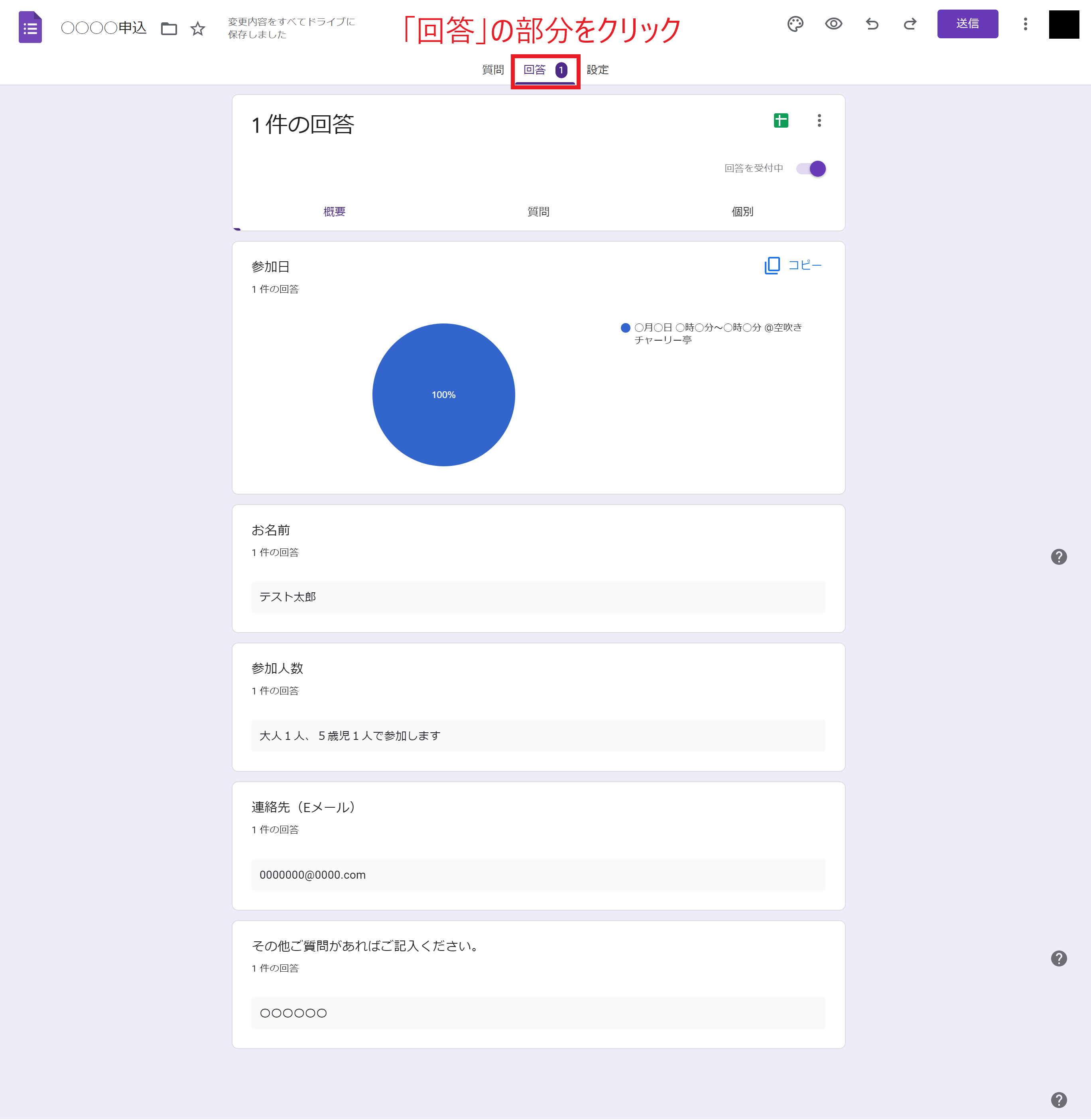This screenshot has height=1120, width=1091.
Task: Click the purple 送信 button
Action: click(967, 24)
